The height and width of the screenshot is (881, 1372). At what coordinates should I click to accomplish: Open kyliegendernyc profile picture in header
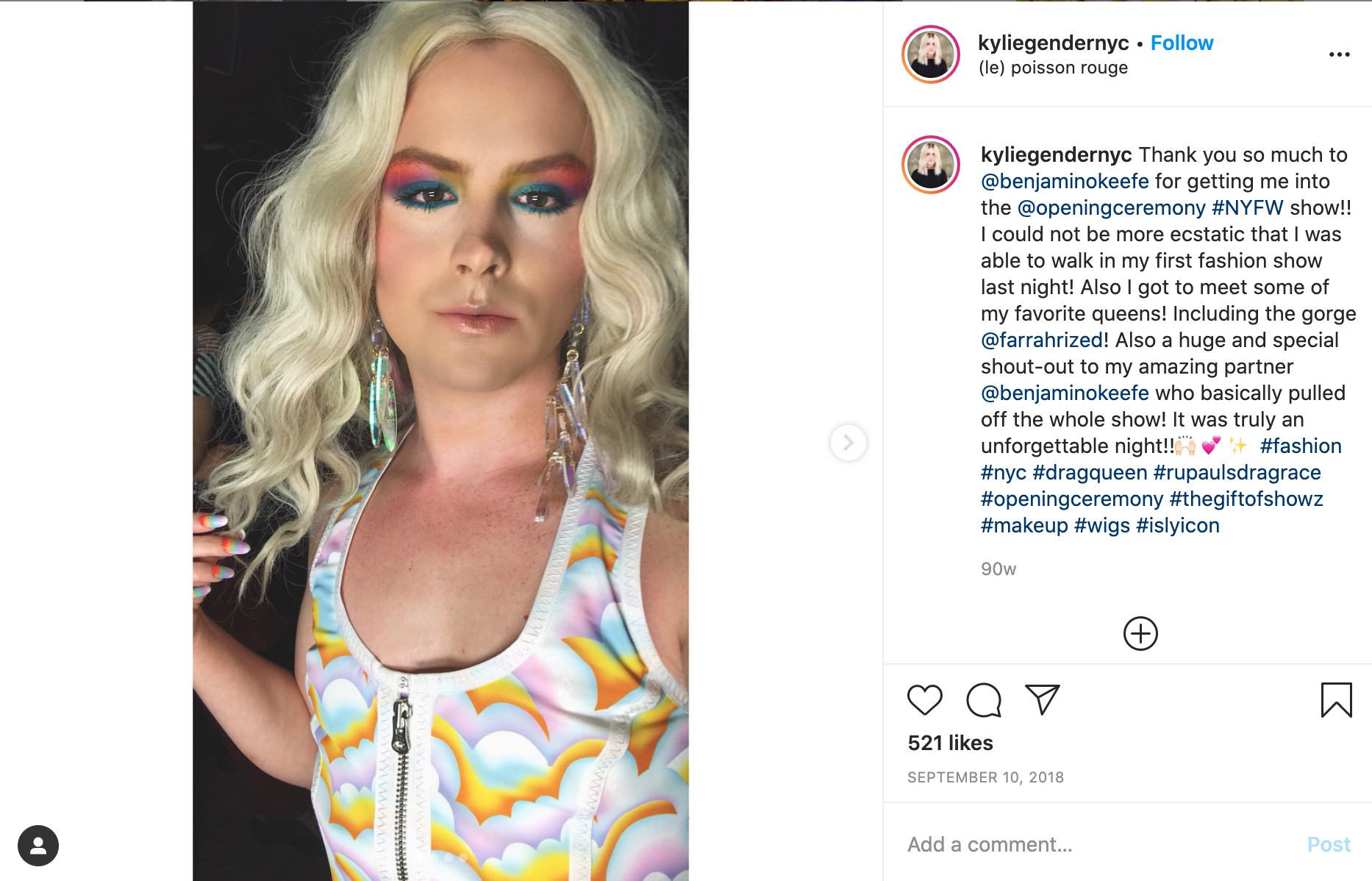coord(930,54)
